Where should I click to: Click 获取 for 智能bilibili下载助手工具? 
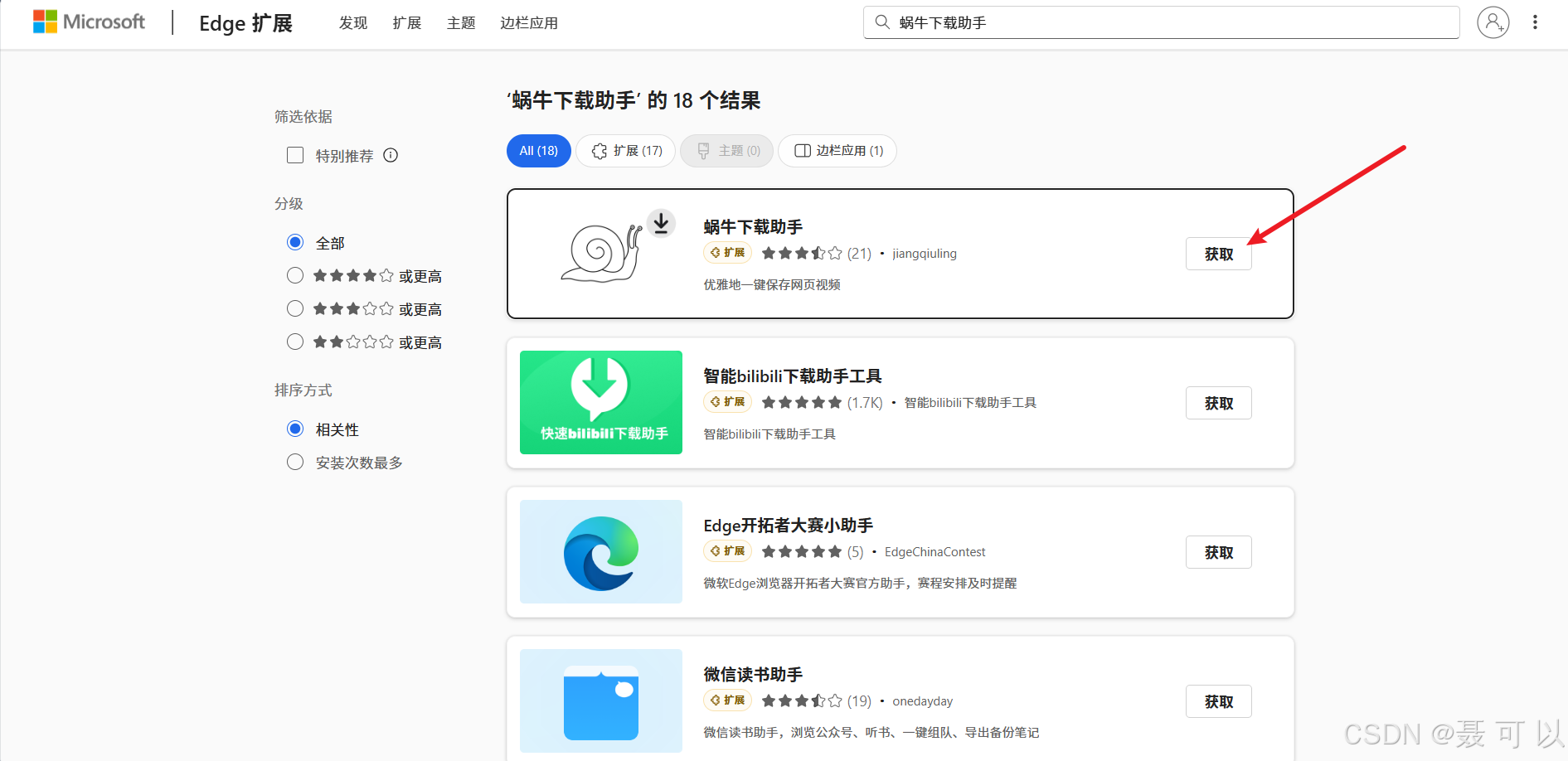pos(1219,403)
